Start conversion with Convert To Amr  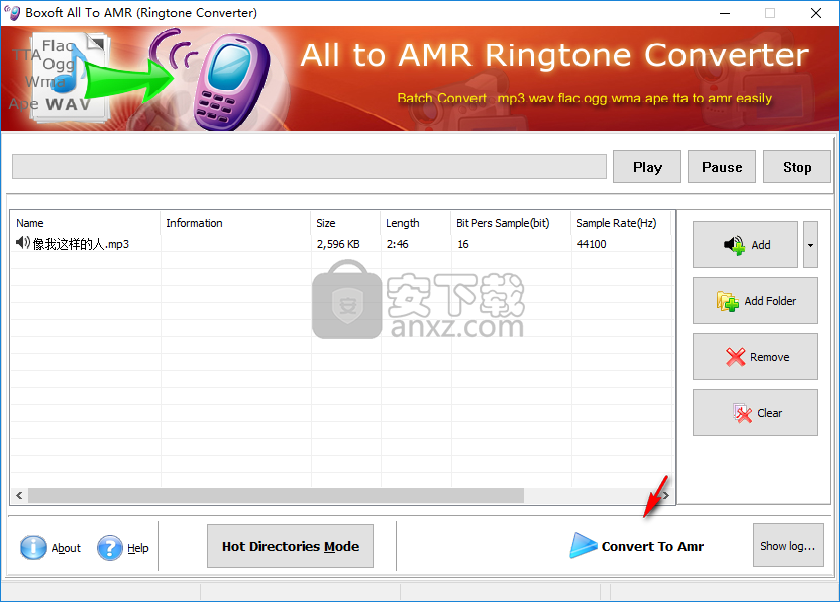point(637,546)
